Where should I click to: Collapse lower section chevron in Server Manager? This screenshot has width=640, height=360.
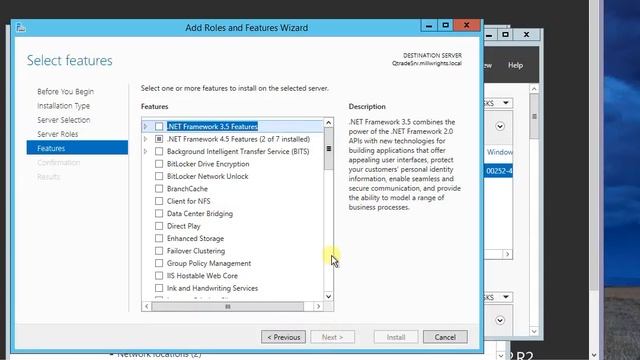(500, 320)
